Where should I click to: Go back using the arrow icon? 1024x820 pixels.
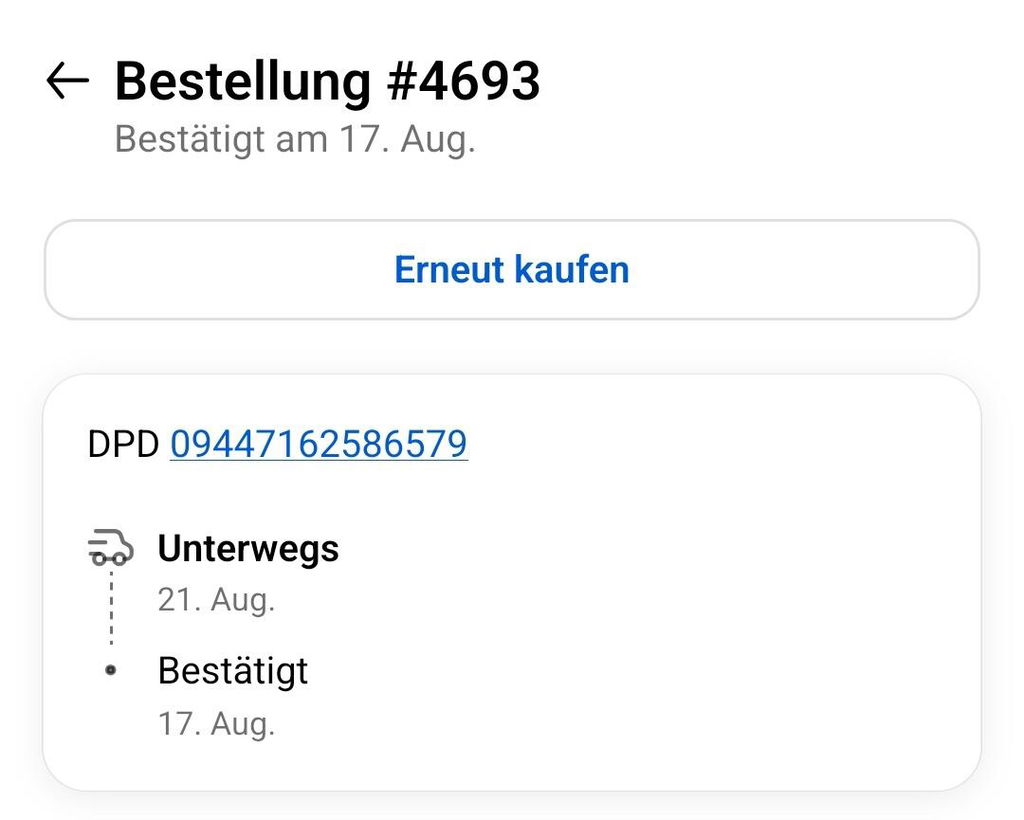tap(67, 80)
